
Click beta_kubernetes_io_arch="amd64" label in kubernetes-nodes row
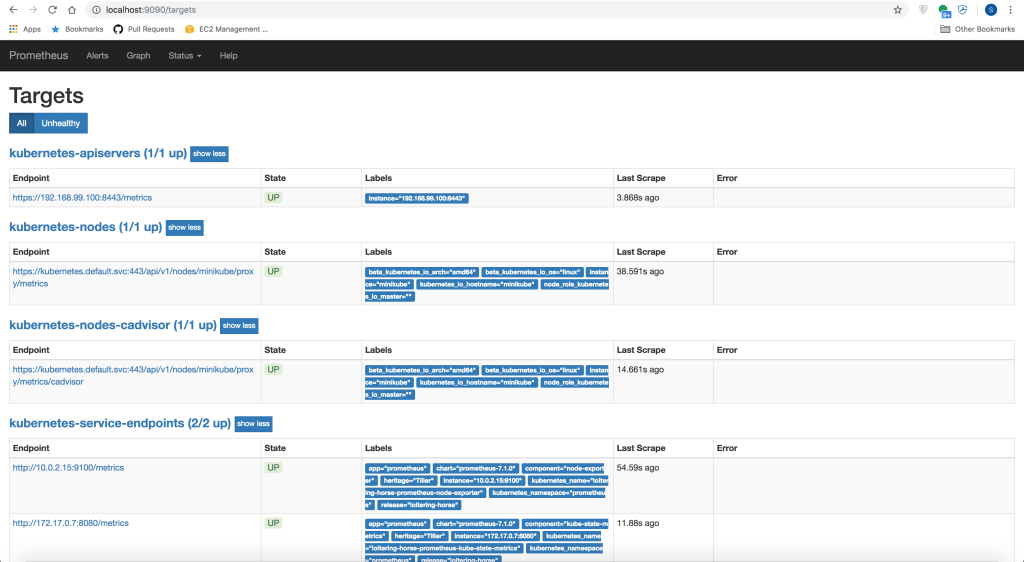tap(422, 272)
